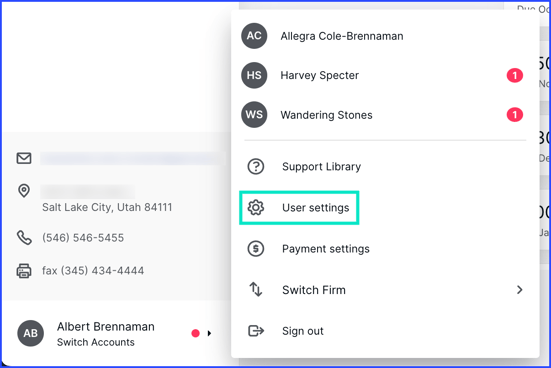Choose Switch Firm
The height and width of the screenshot is (368, 551).
(x=314, y=290)
